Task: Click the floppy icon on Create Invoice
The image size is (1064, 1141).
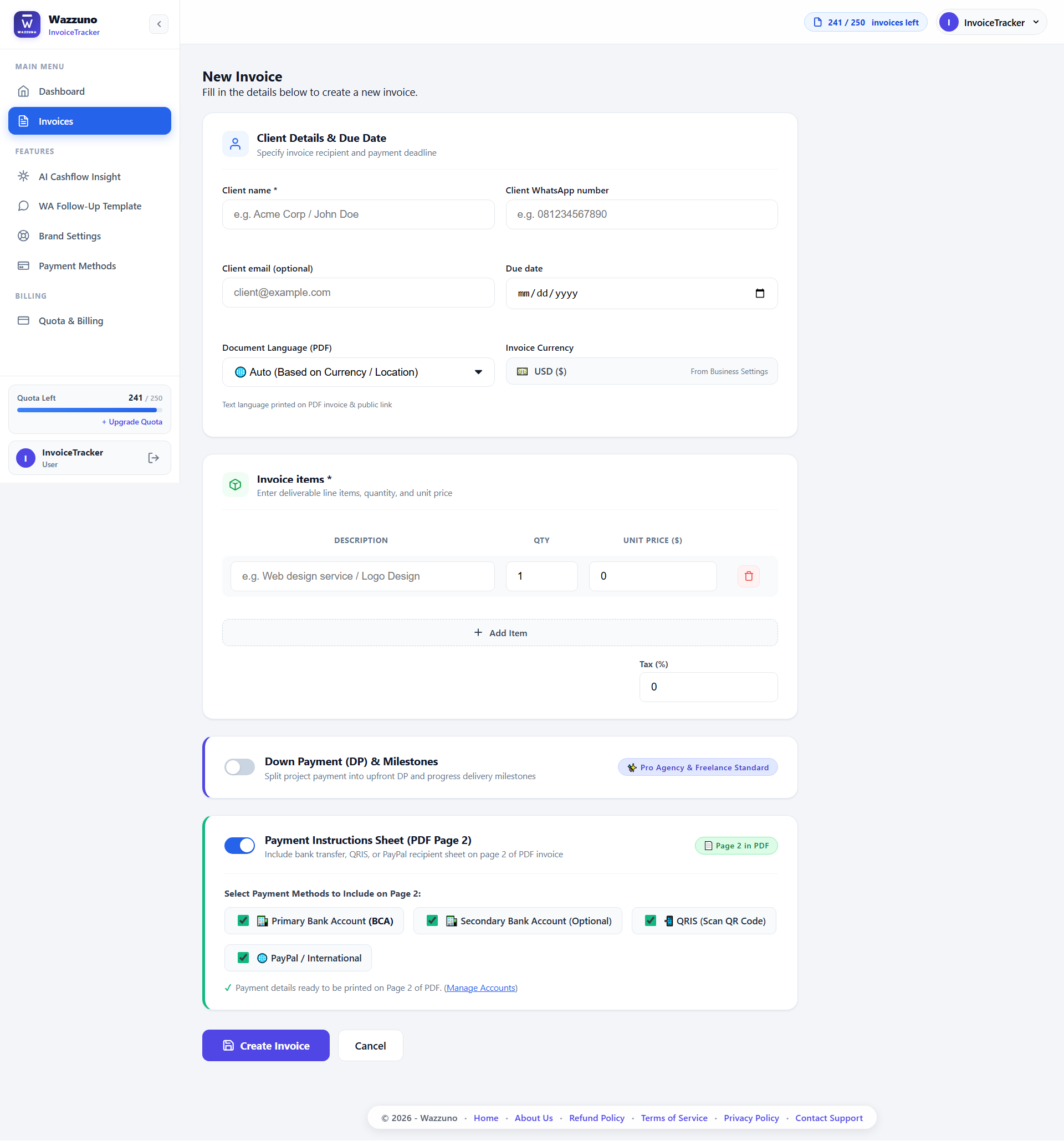Action: 228,1045
